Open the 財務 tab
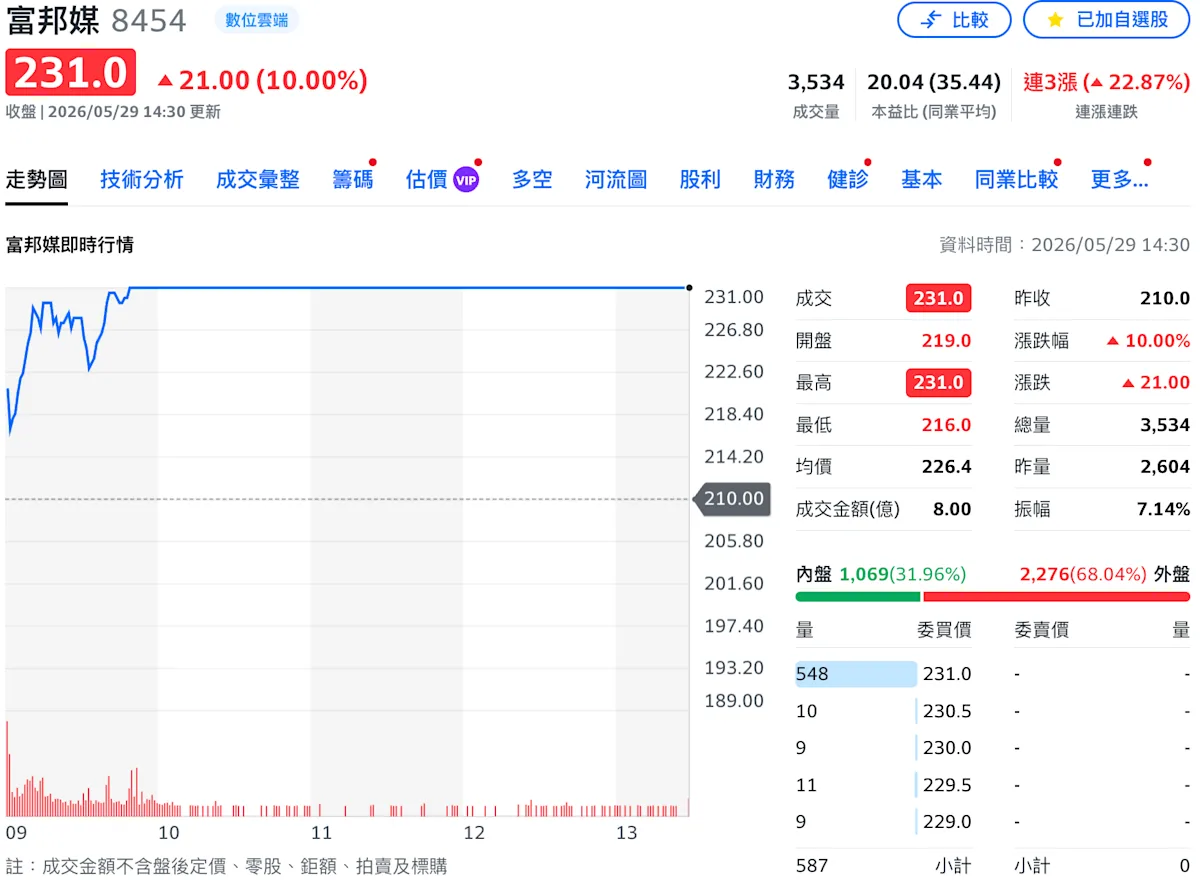 [774, 179]
